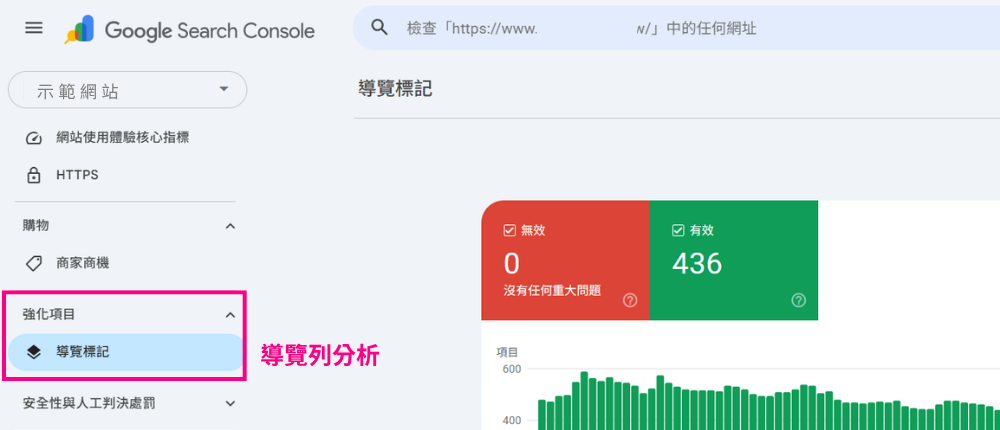
Task: Open the hamburger main menu
Action: tap(34, 29)
